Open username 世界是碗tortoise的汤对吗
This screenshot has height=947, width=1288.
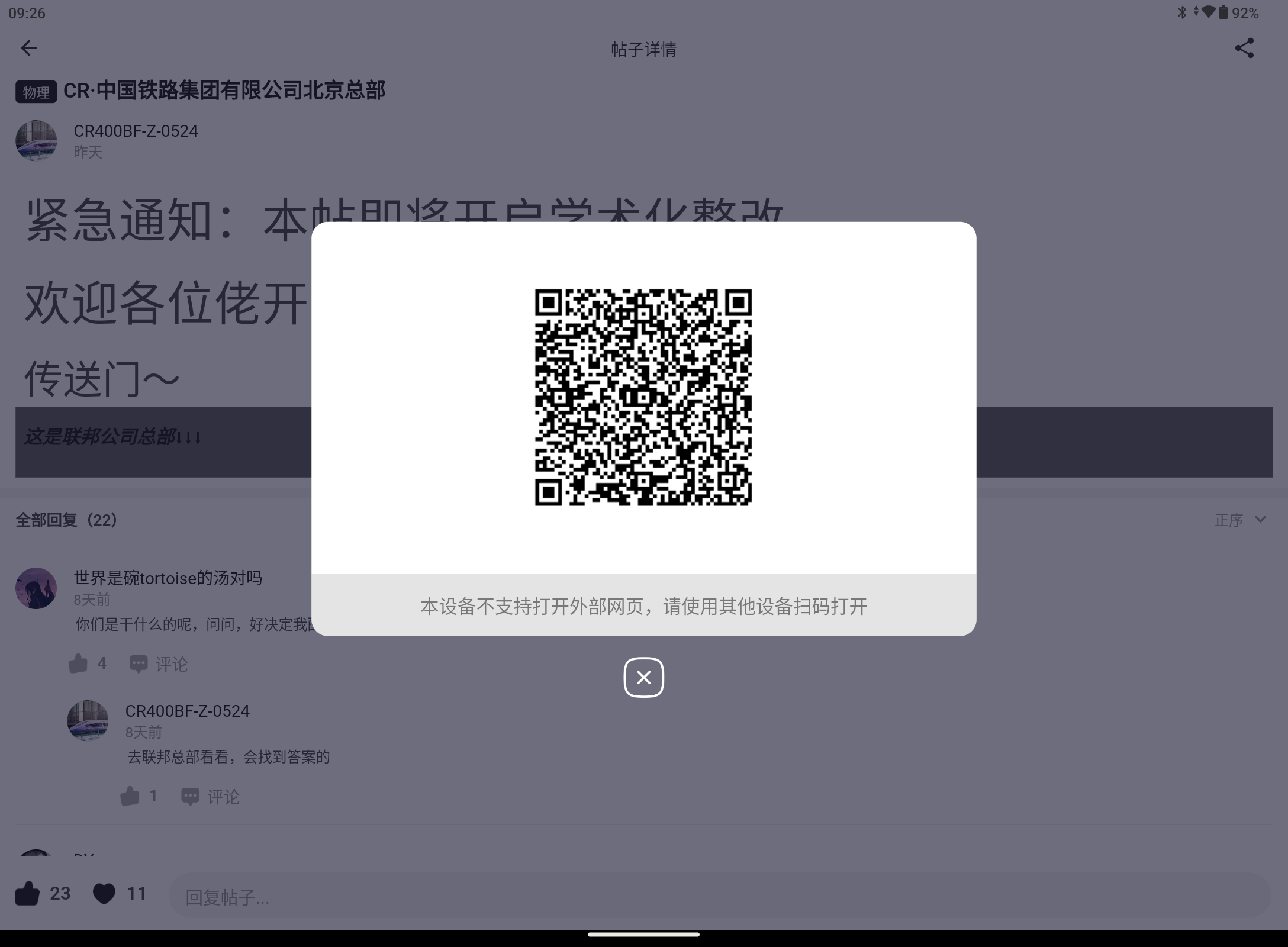(168, 578)
